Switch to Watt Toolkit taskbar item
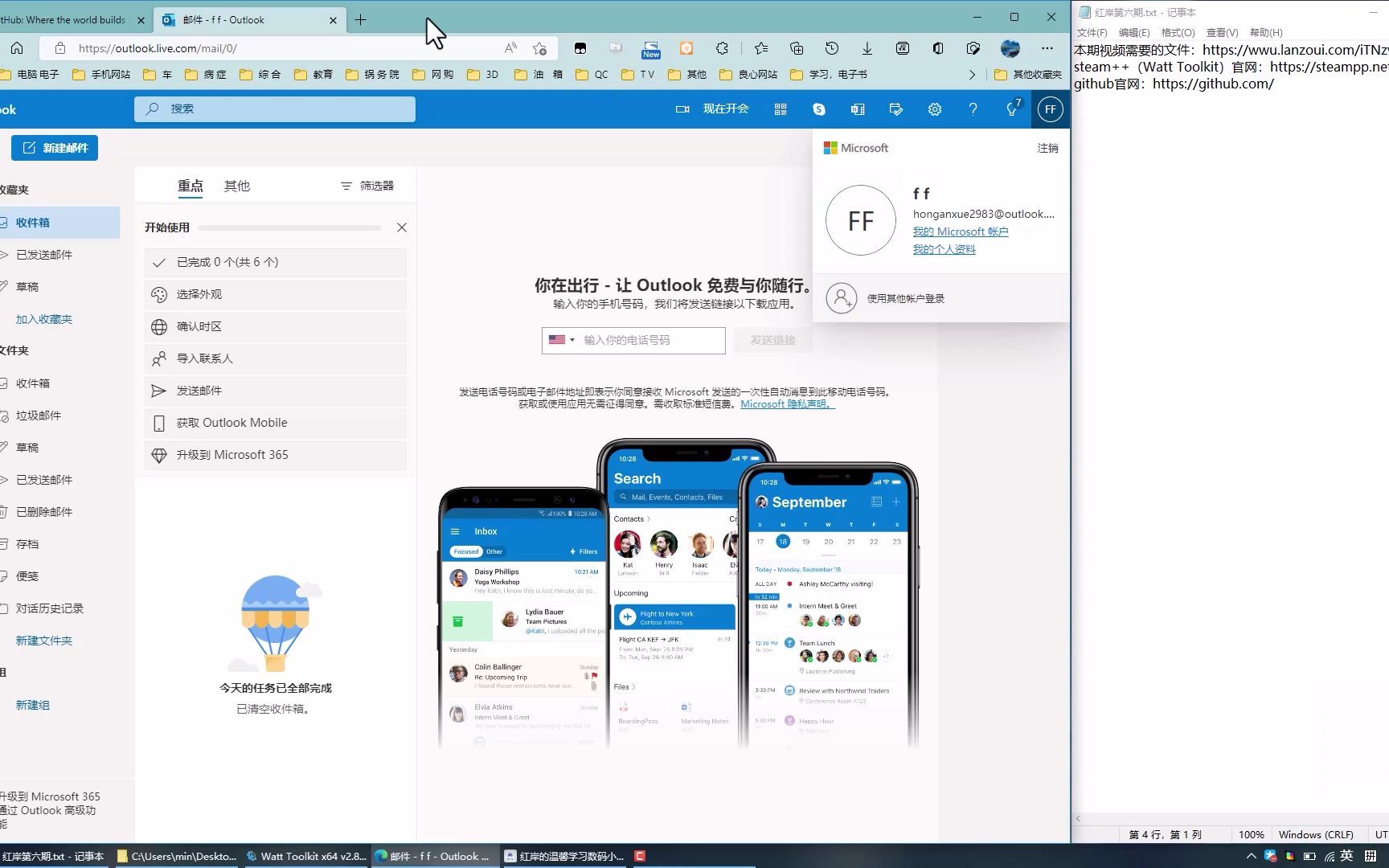This screenshot has height=868, width=1389. click(x=306, y=856)
